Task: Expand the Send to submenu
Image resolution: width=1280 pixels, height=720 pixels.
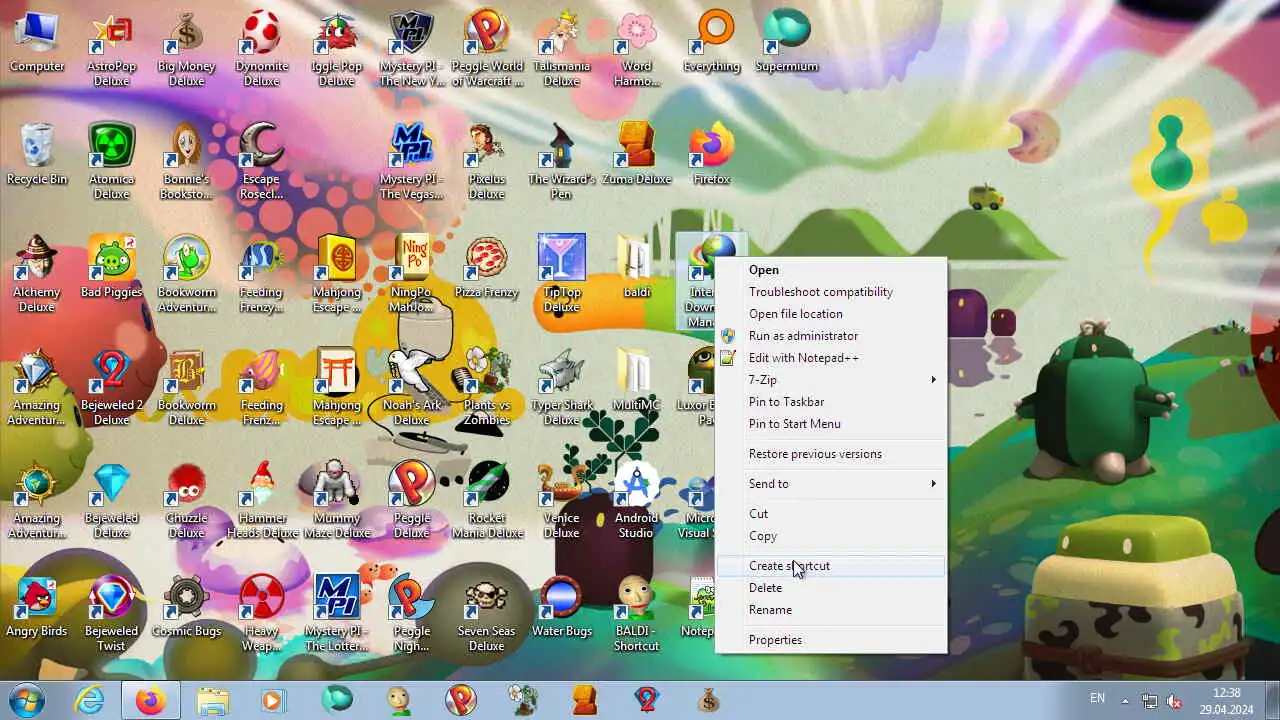Action: pos(831,484)
